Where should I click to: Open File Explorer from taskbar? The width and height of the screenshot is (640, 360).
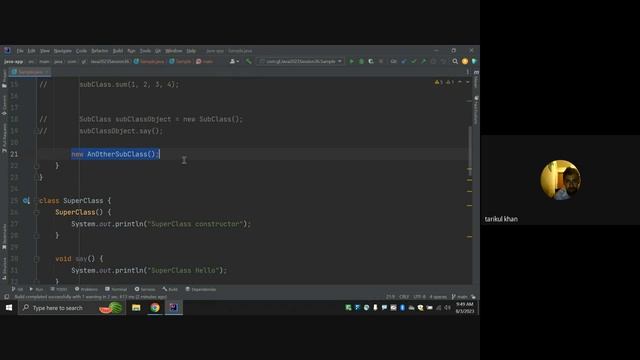click(136, 308)
